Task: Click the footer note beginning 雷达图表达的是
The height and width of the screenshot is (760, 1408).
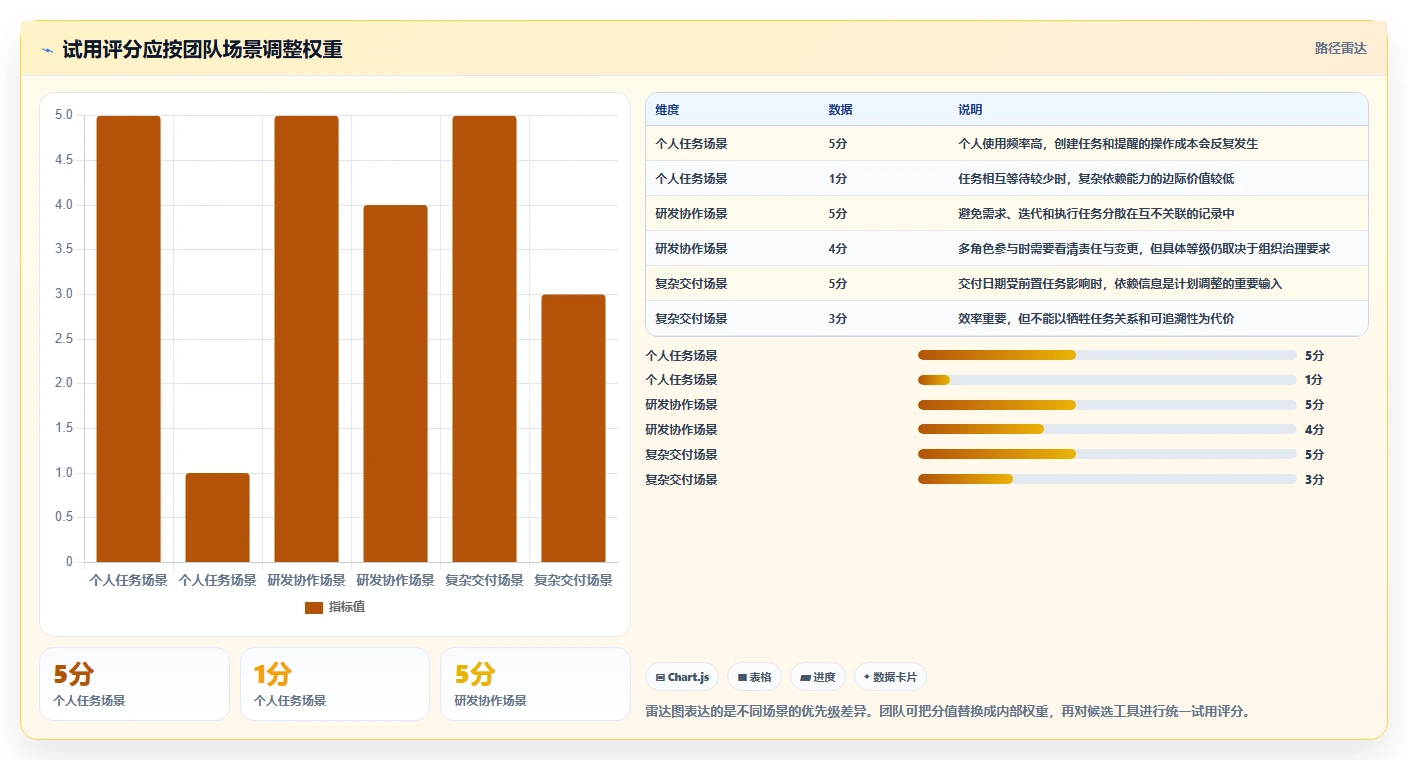Action: 949,712
